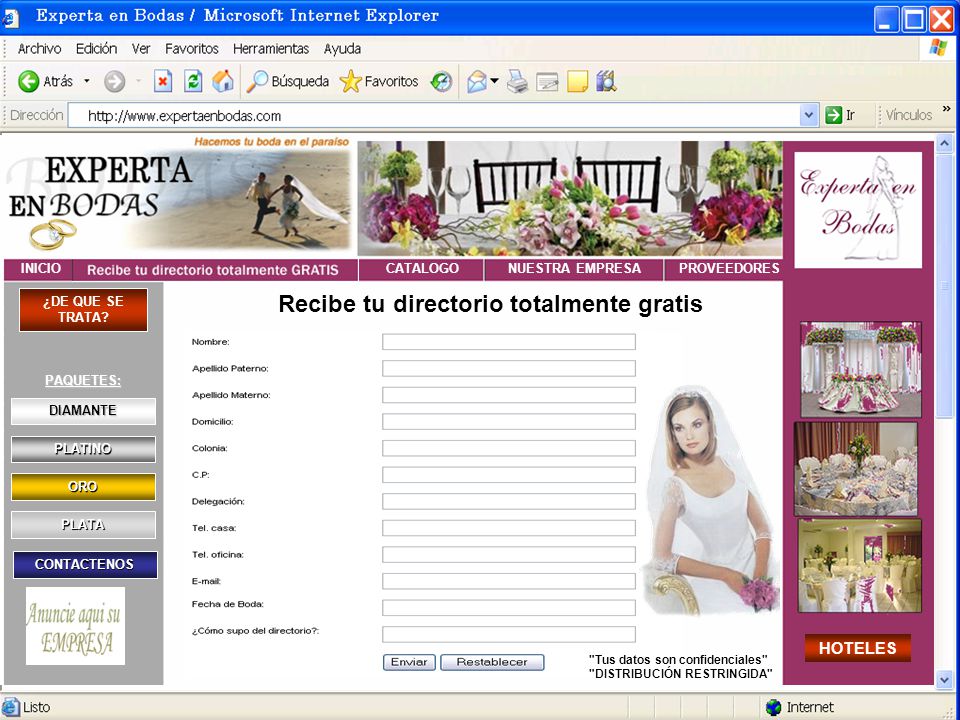960x720 pixels.
Task: Click the CONTACTENOS button
Action: (85, 564)
